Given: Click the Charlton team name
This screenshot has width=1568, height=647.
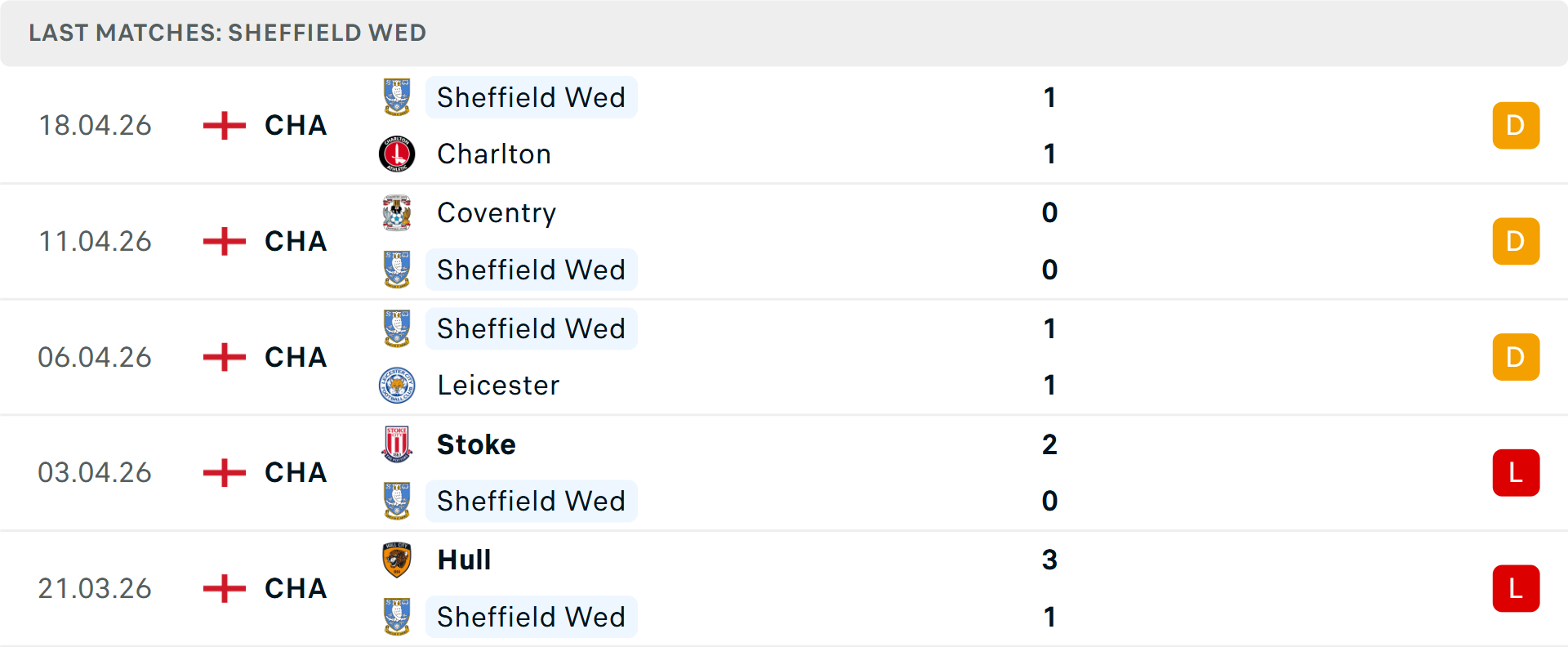Looking at the screenshot, I should [x=493, y=154].
